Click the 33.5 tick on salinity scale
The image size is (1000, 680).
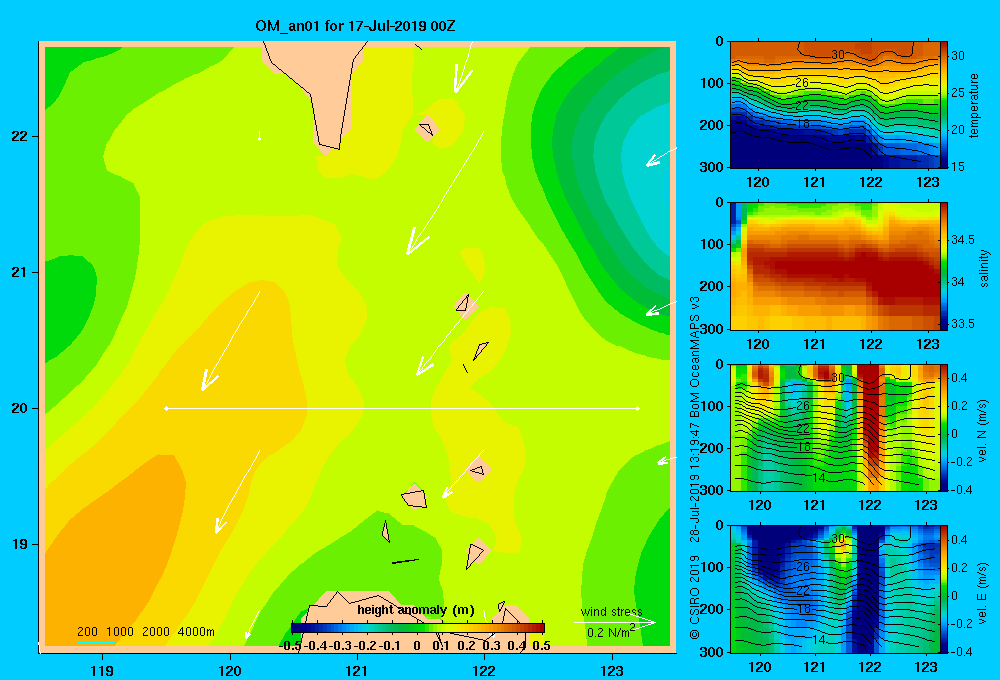point(962,323)
